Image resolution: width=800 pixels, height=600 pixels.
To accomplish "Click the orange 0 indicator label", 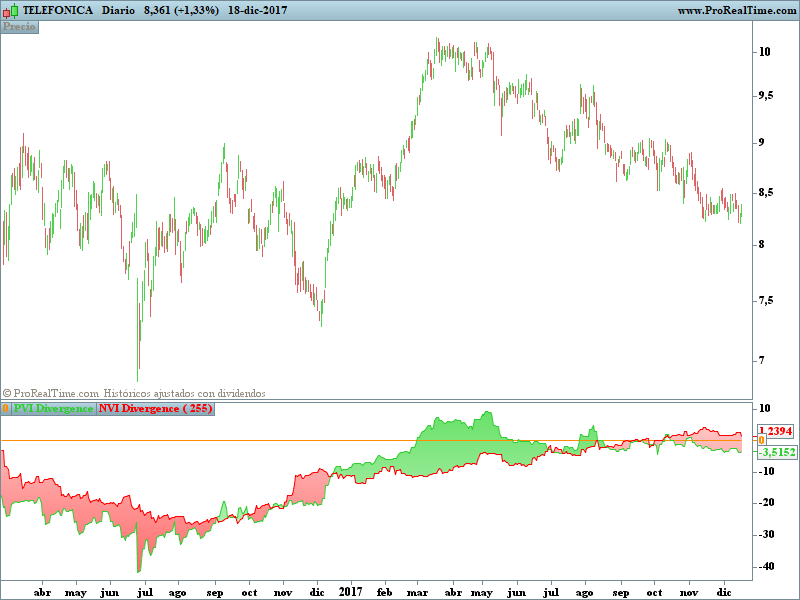I will click(x=6, y=409).
